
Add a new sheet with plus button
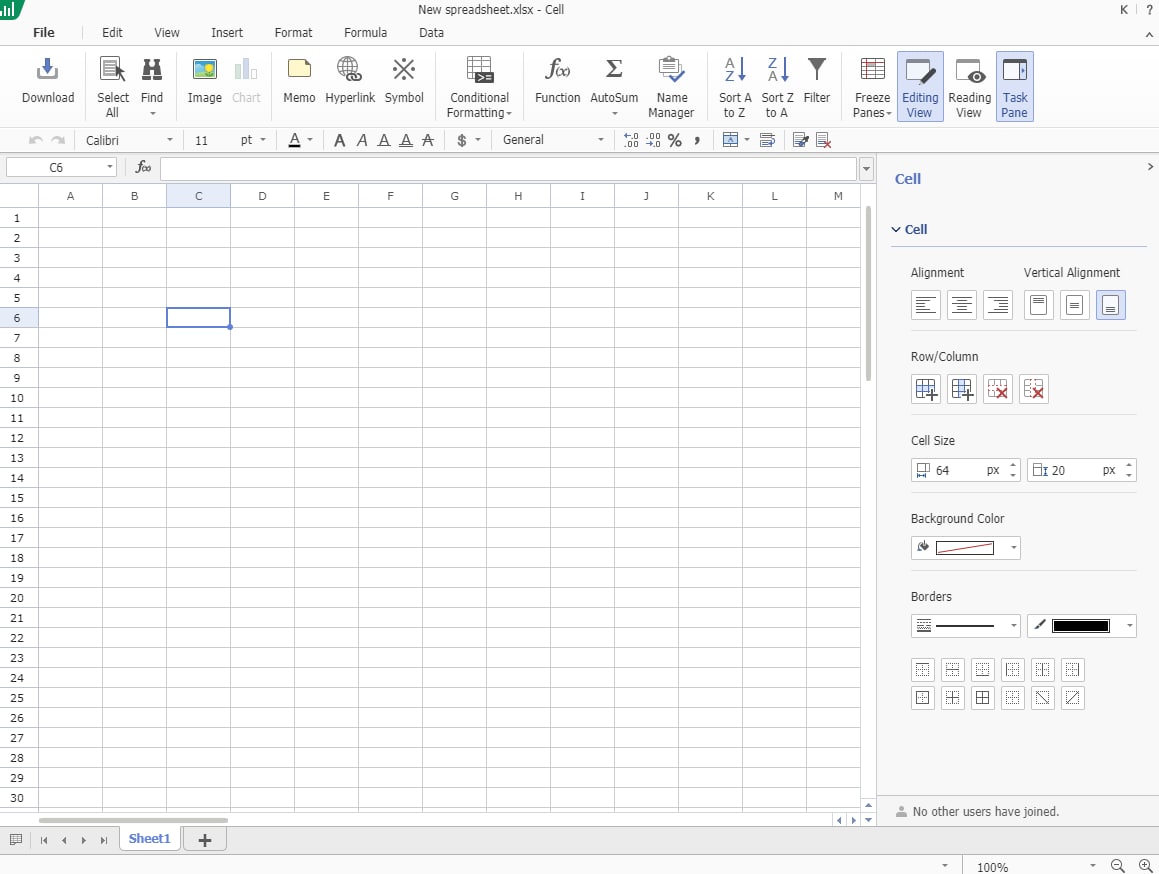pos(205,840)
